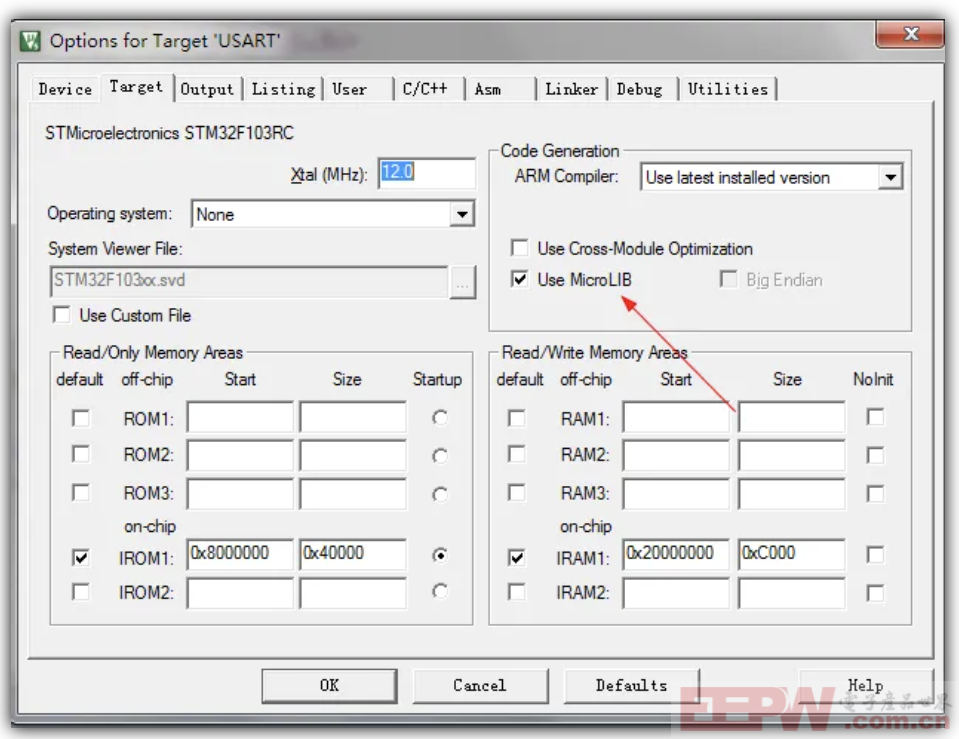Edit the IRAM1 Start field 0x20000000
This screenshot has height=739, width=959.
[676, 554]
